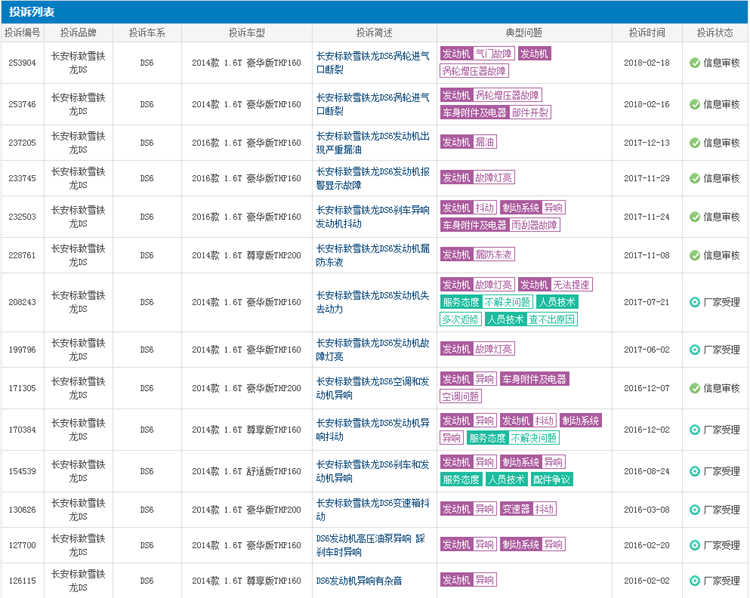
Task: Click 气门故障 tag in row 253904
Action: pyautogui.click(x=494, y=54)
